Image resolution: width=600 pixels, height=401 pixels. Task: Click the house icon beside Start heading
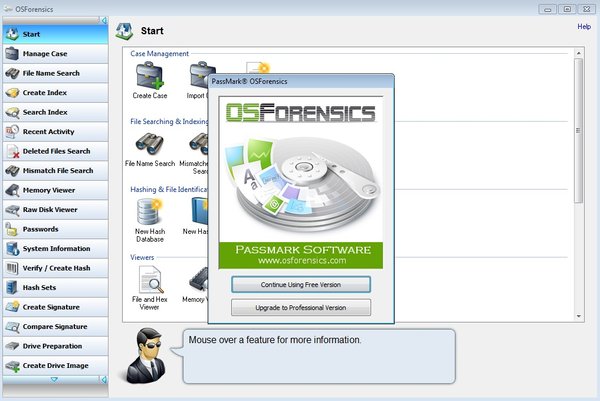coord(124,31)
